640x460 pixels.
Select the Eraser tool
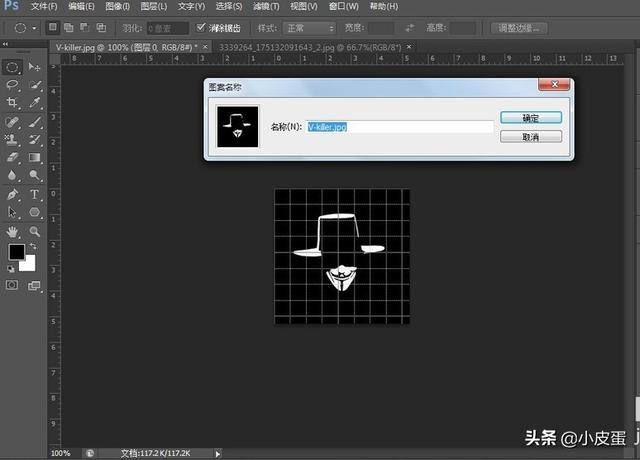[x=12, y=157]
